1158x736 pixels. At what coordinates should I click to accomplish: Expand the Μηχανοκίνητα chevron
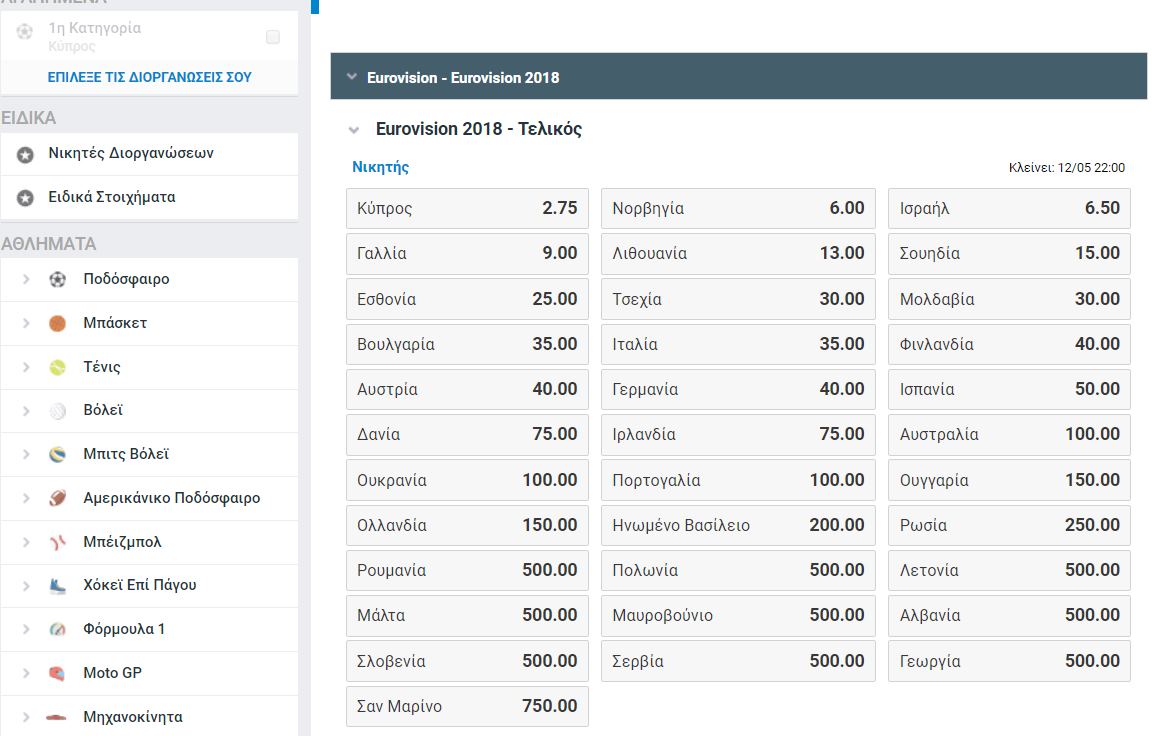(x=26, y=717)
